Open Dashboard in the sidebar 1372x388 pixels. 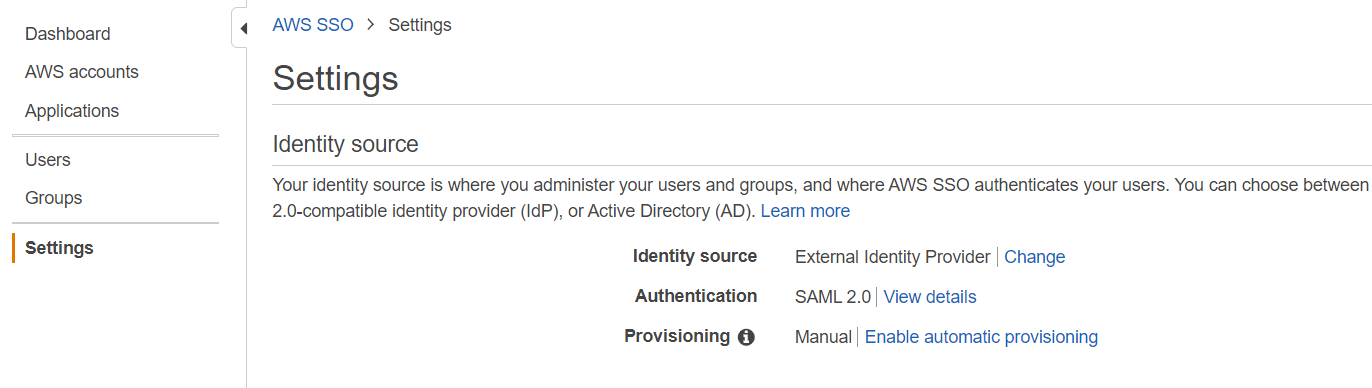[x=68, y=34]
